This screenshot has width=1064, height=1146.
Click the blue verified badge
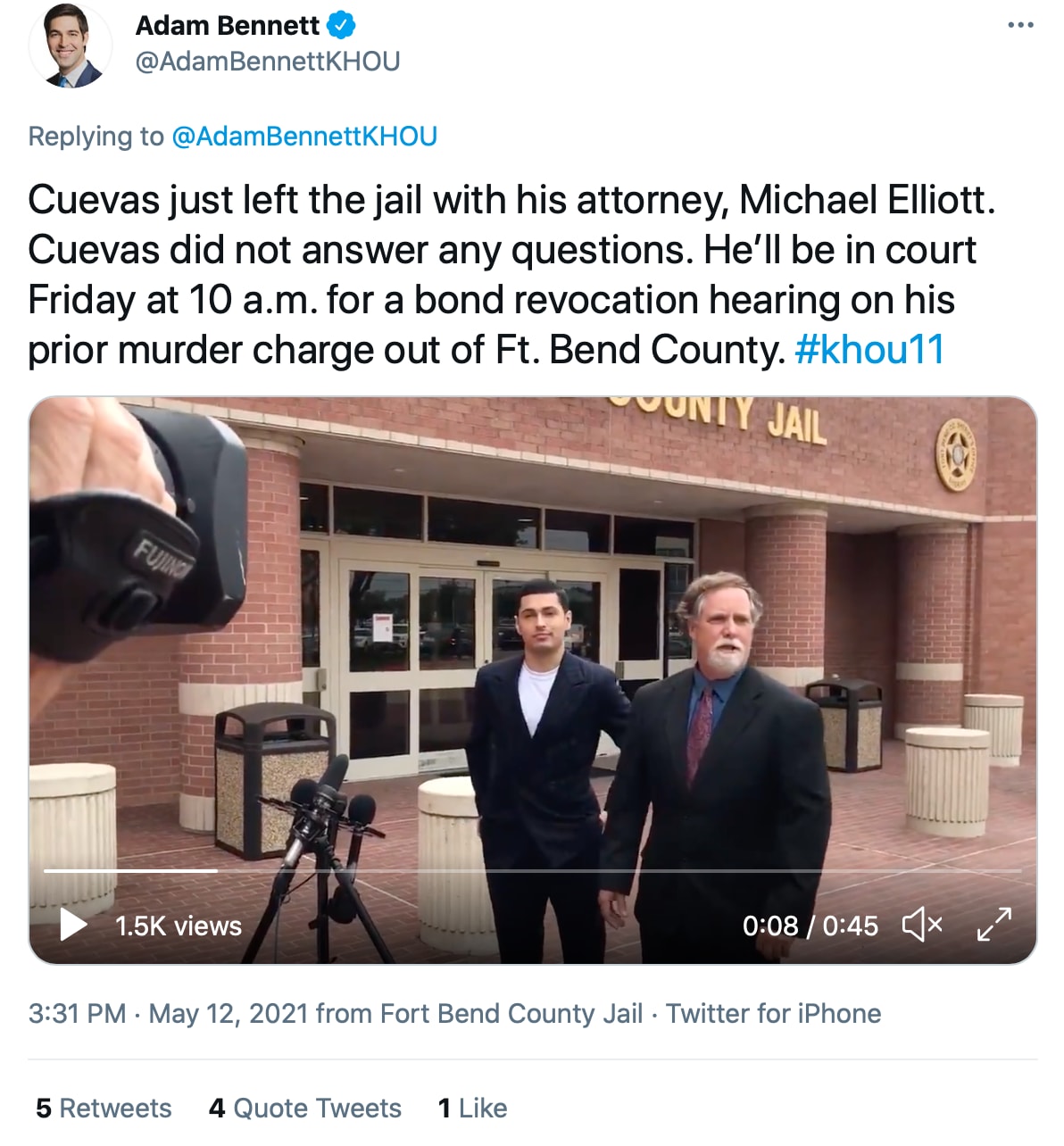point(341,26)
